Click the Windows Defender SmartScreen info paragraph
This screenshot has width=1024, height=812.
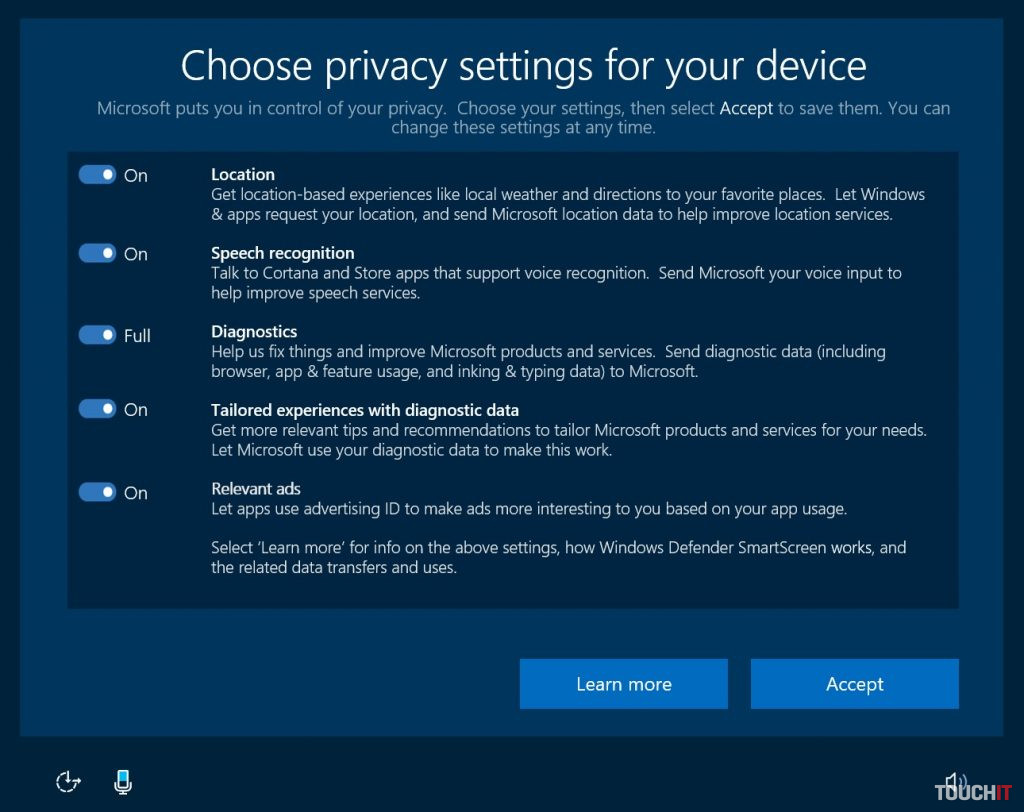click(x=558, y=557)
